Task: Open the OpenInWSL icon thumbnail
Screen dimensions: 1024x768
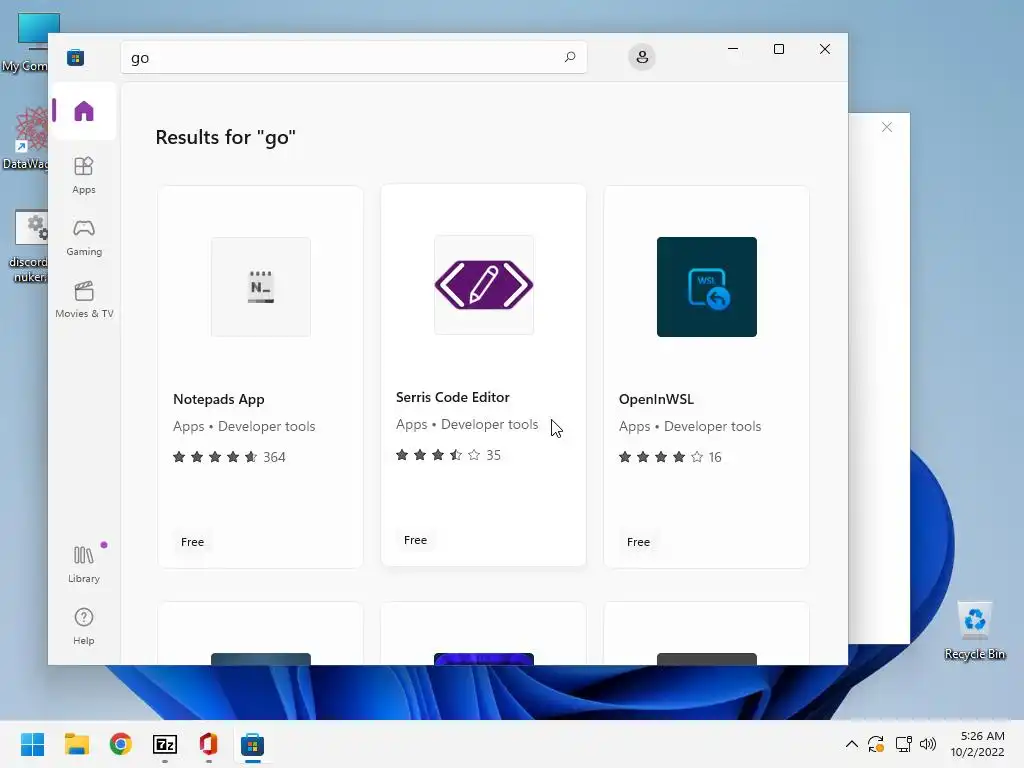Action: click(x=707, y=287)
